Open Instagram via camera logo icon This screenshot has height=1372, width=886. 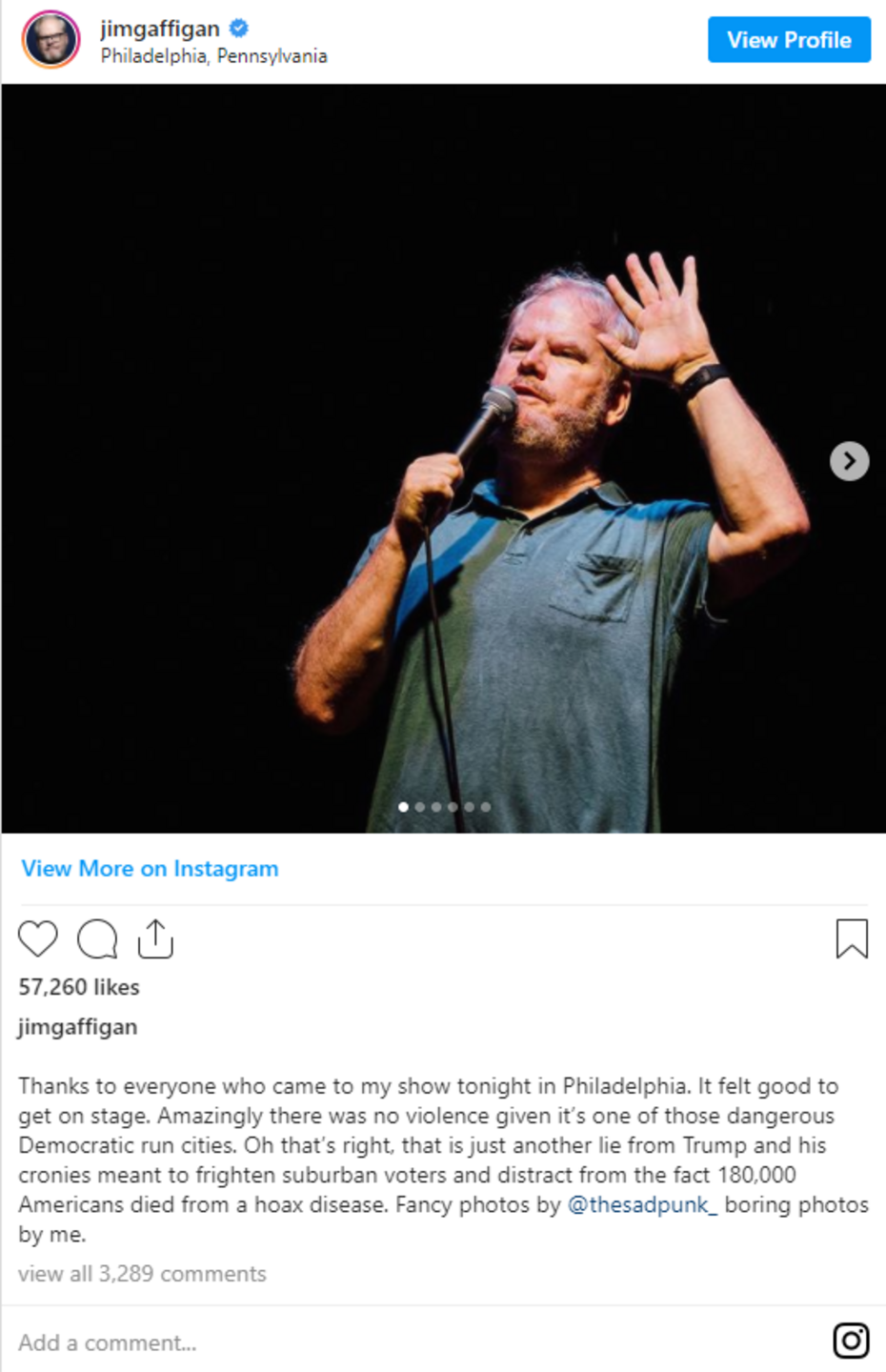(851, 1341)
